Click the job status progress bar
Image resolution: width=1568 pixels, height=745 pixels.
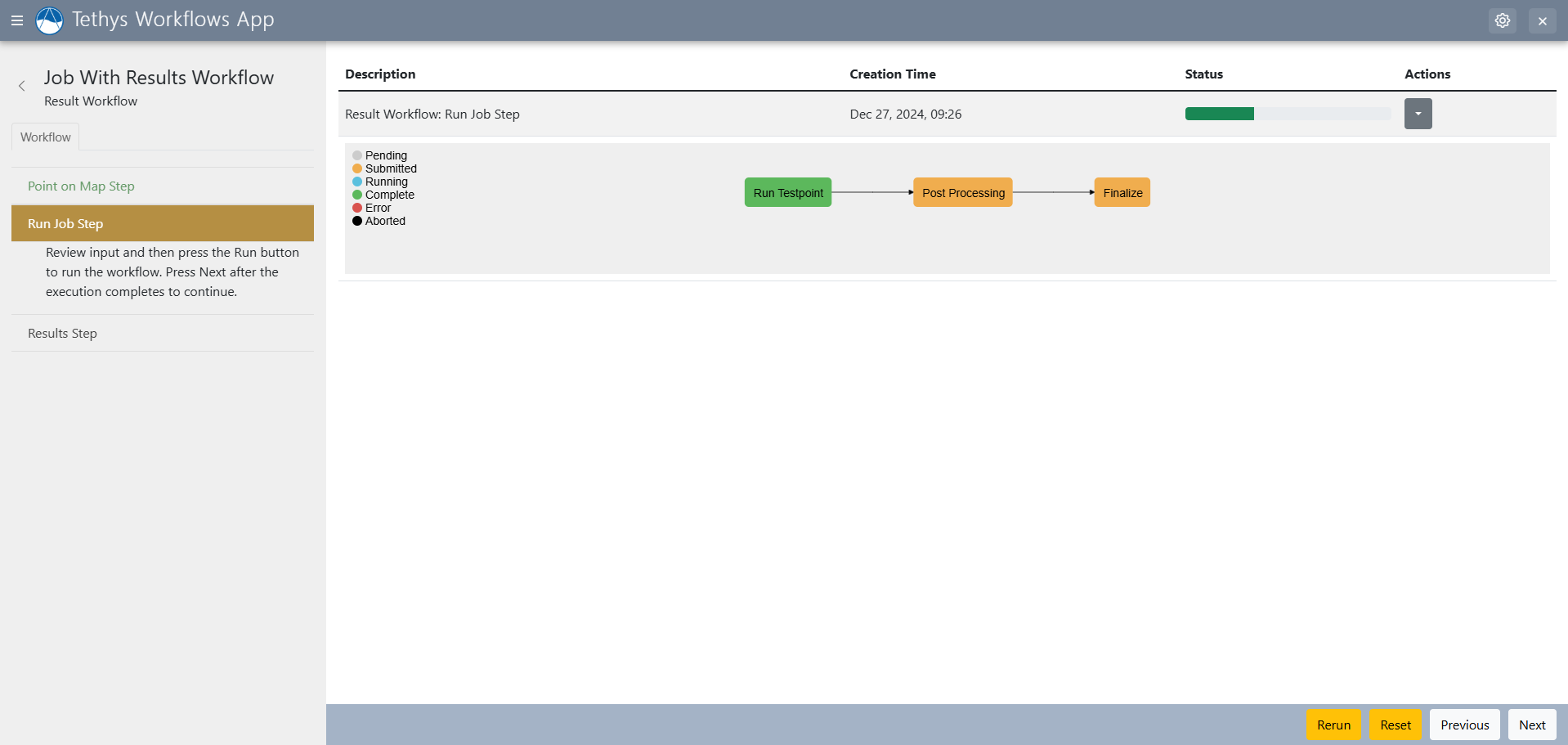pyautogui.click(x=1288, y=114)
